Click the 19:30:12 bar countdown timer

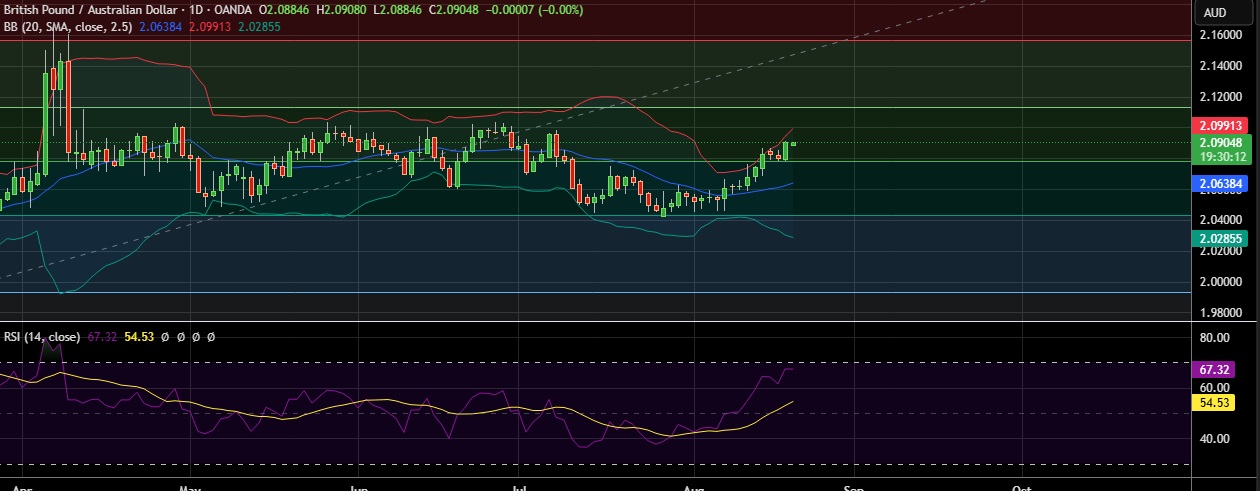point(1220,156)
